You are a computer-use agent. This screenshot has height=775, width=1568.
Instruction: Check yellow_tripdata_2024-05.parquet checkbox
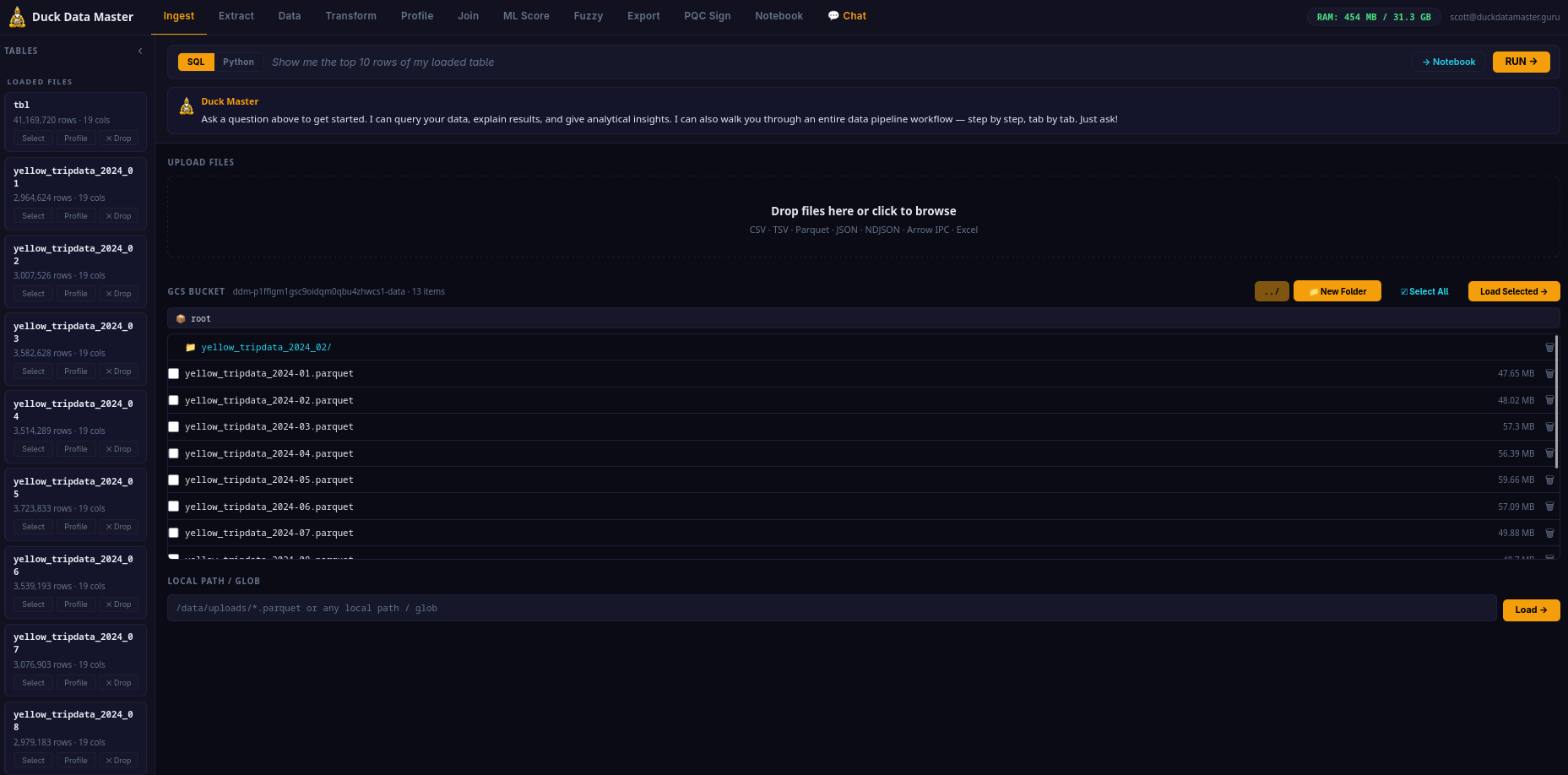point(173,480)
